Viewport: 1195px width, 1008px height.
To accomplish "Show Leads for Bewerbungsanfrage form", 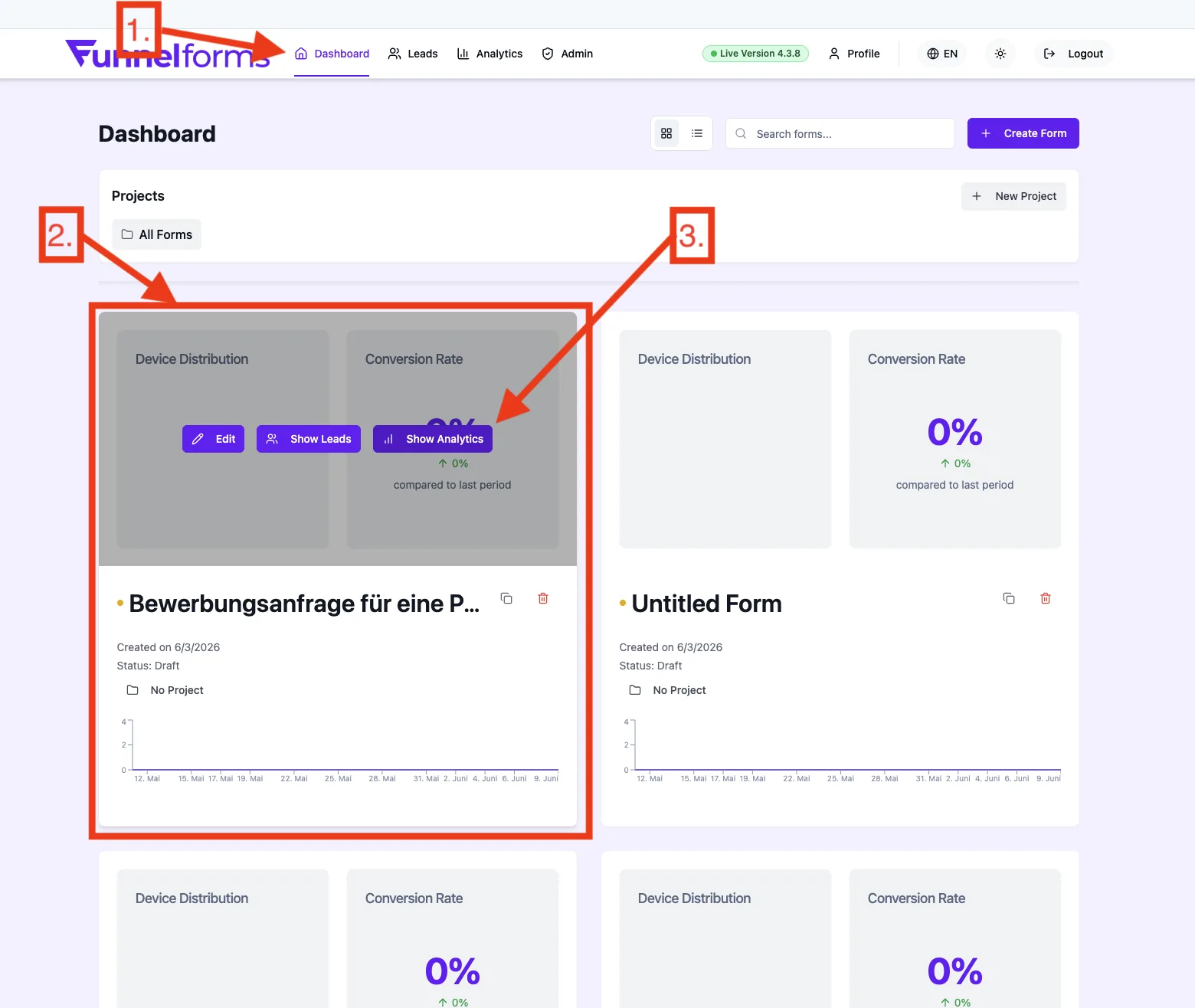I will point(309,439).
